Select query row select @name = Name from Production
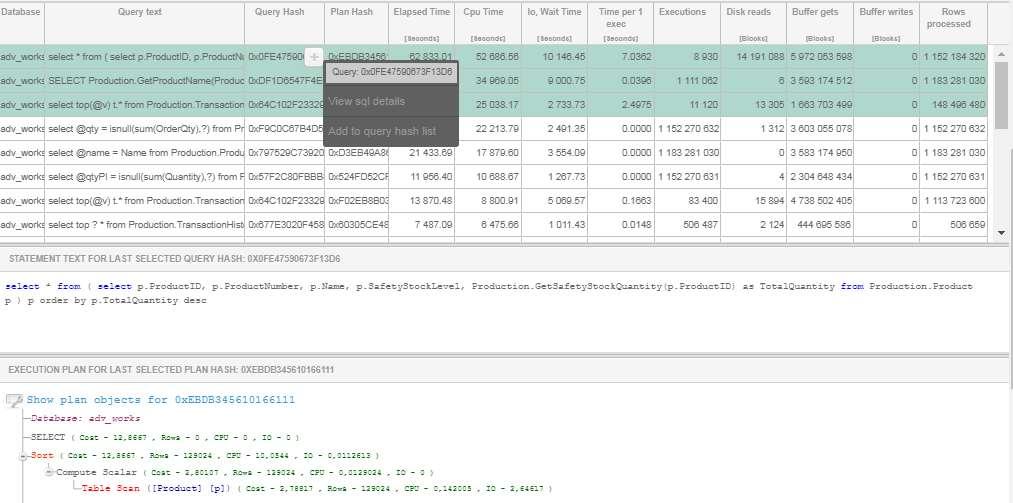Screen dimensions: 1013x503 coord(494,152)
